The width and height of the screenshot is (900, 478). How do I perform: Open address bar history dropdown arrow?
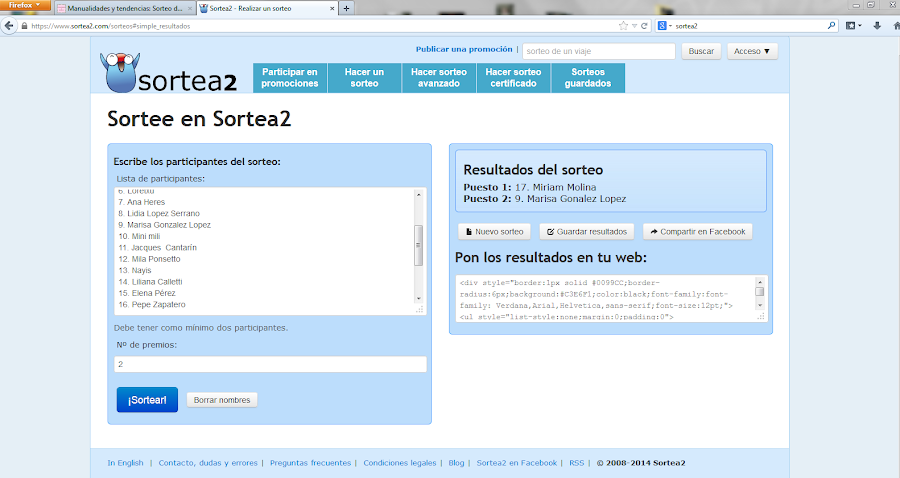tap(634, 26)
